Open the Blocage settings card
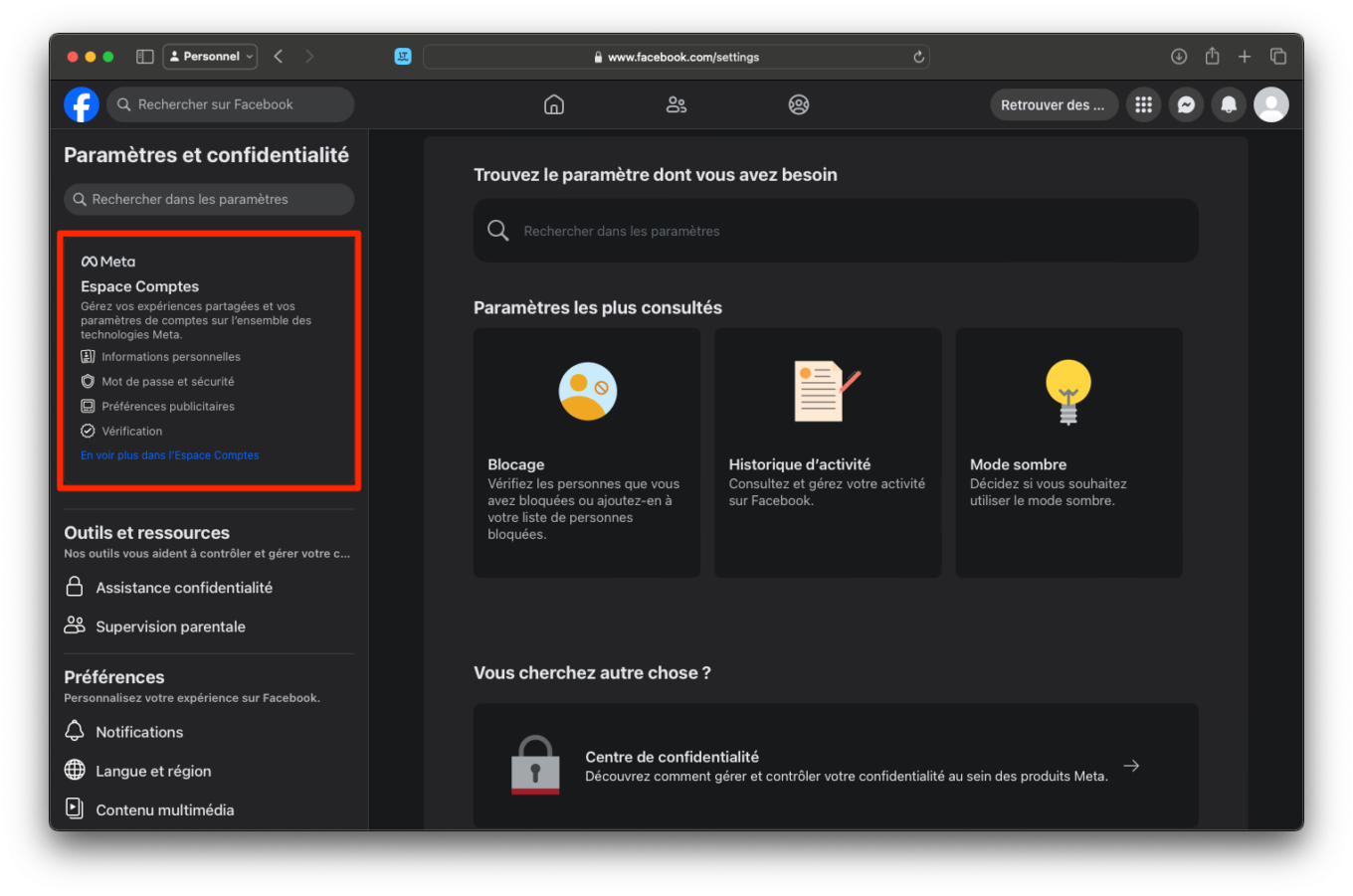1353x896 pixels. 587,452
